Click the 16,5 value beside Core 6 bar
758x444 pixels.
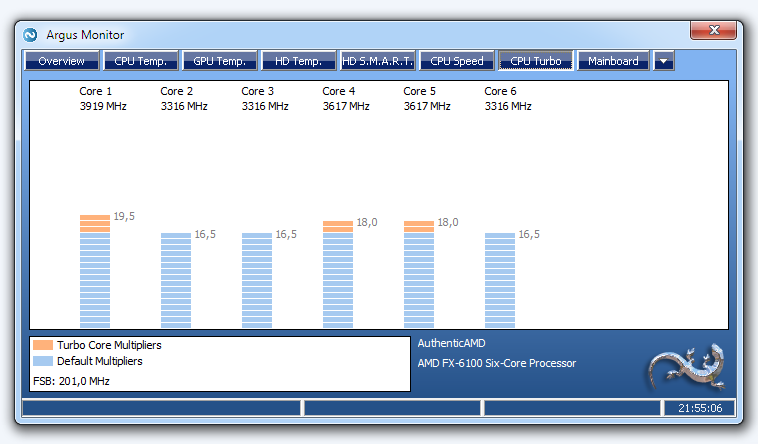(x=529, y=234)
